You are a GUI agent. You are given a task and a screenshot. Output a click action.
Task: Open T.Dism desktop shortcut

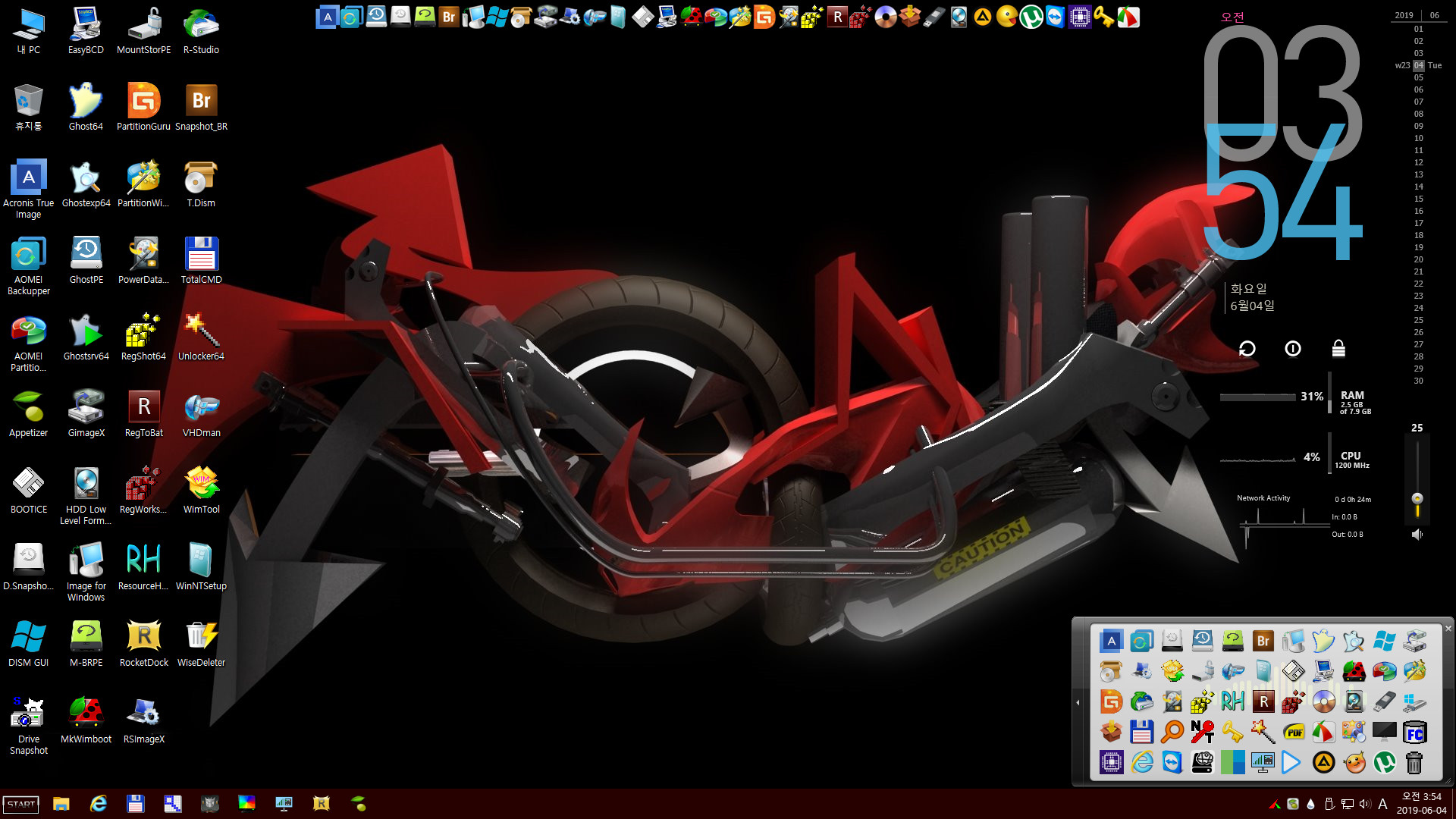pyautogui.click(x=201, y=184)
